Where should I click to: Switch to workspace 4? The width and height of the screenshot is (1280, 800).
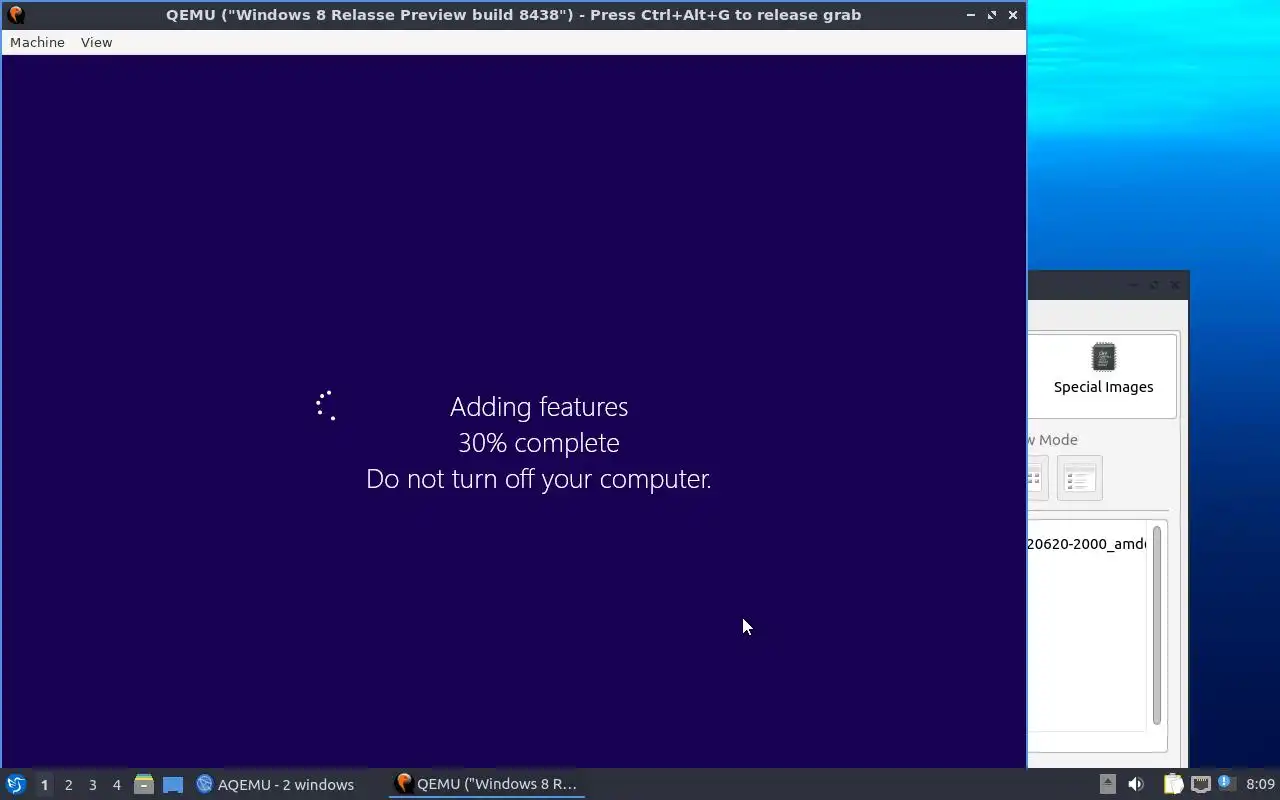[116, 785]
